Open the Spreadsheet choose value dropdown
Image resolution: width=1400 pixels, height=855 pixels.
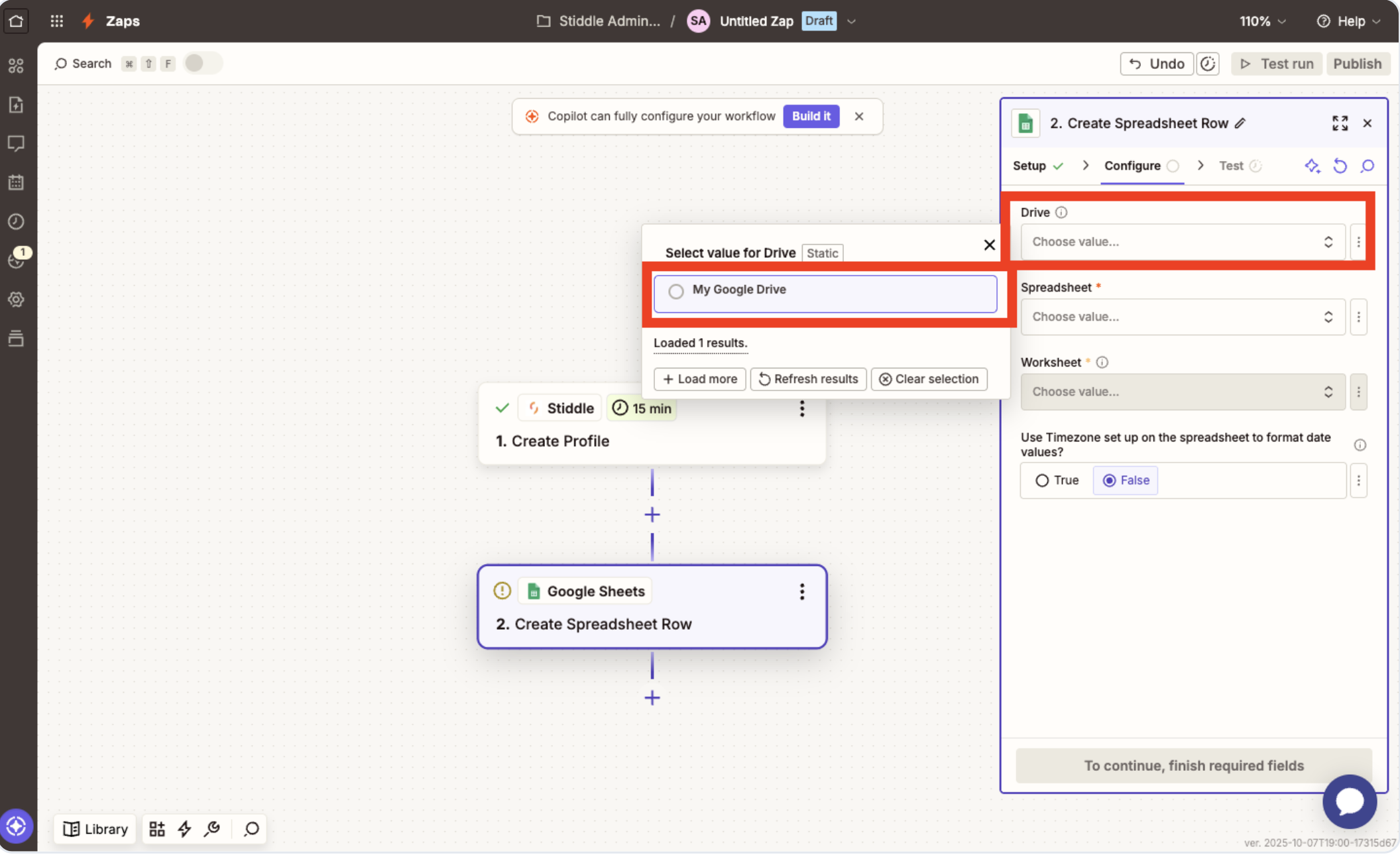point(1183,317)
